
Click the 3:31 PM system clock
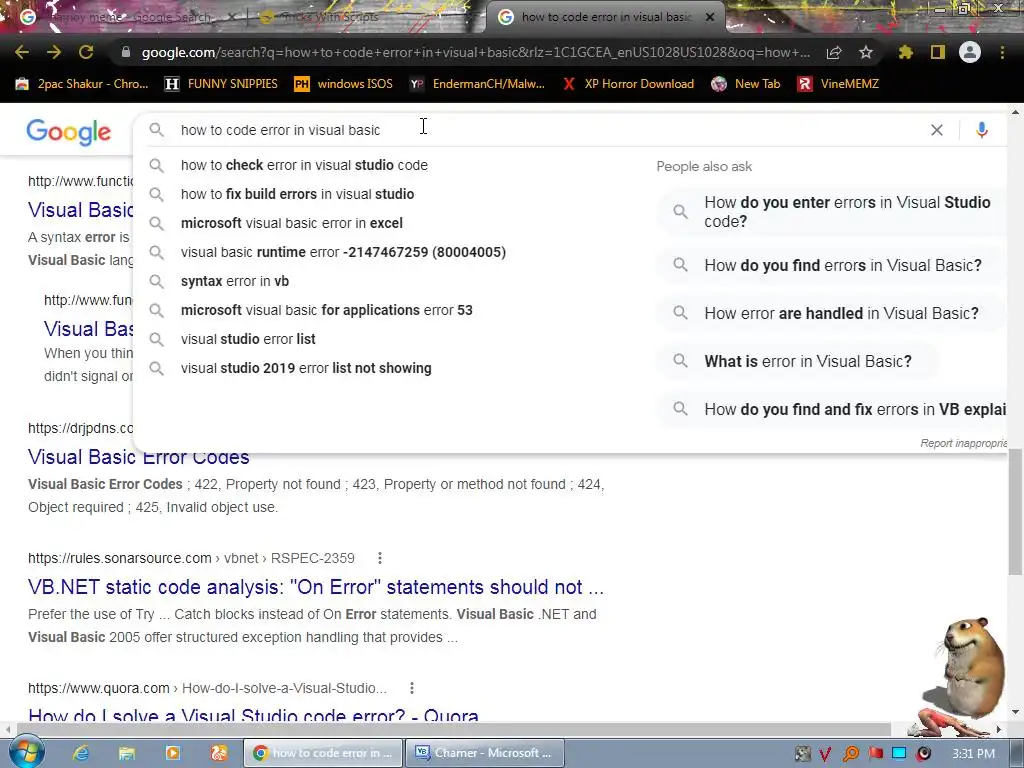pyautogui.click(x=973, y=754)
